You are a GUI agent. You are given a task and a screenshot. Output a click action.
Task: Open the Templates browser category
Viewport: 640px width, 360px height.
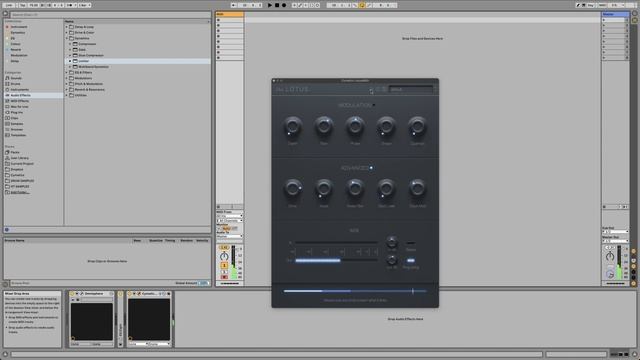[x=18, y=135]
